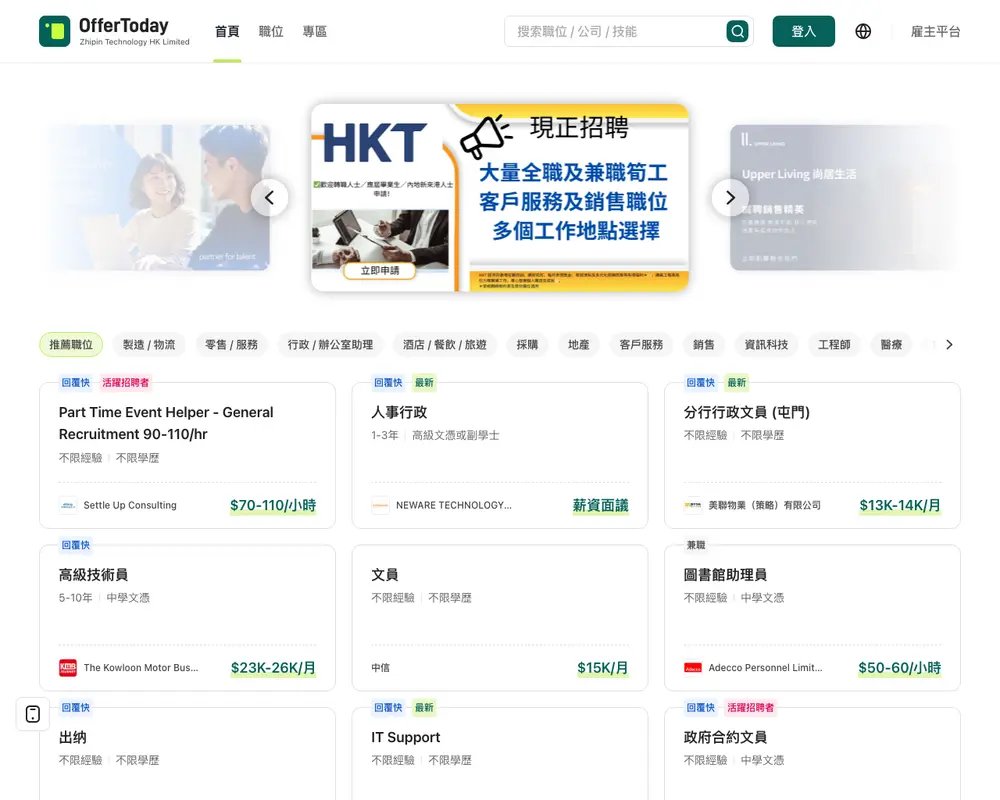Click 立即申請 on the HKT banner
1000x800 pixels.
tap(380, 270)
